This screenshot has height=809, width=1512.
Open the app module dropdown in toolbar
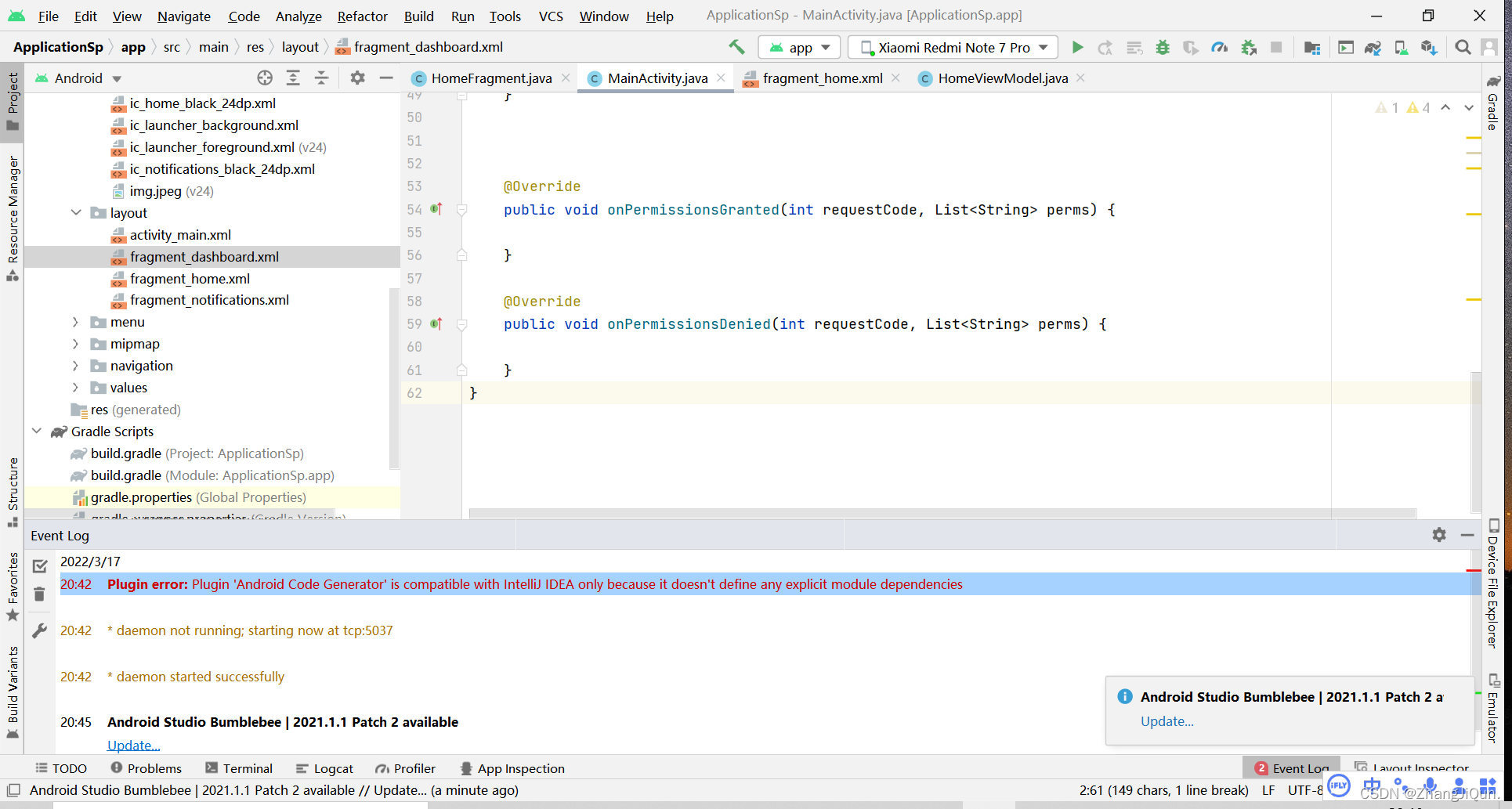point(799,47)
